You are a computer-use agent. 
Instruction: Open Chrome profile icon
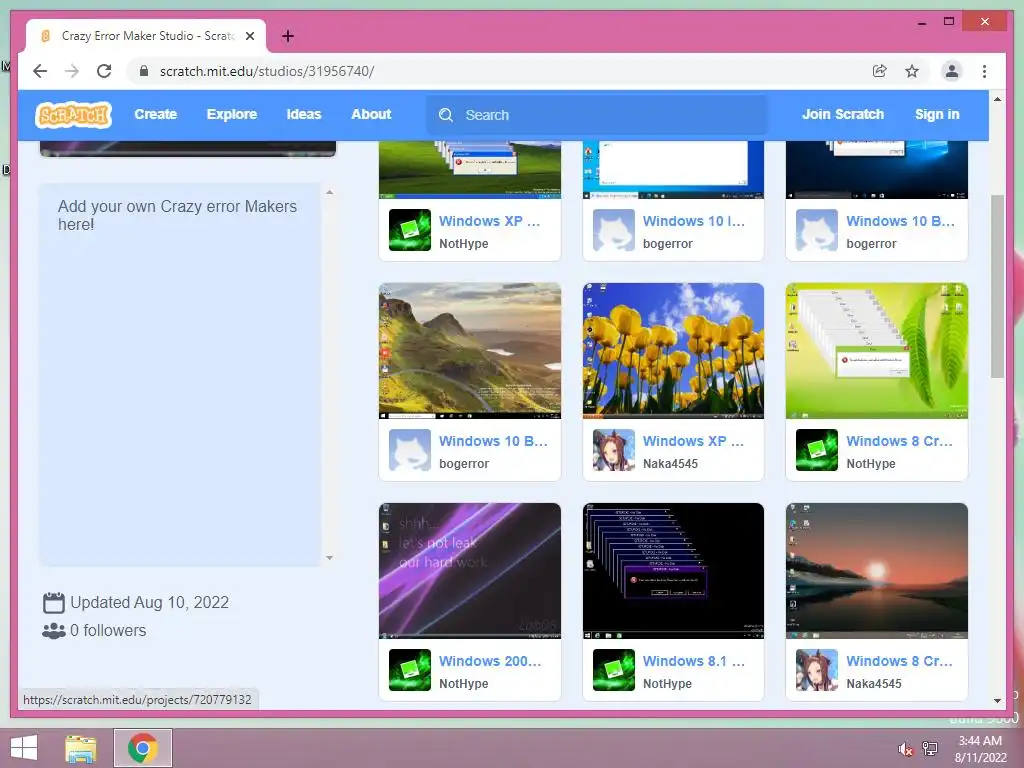952,71
